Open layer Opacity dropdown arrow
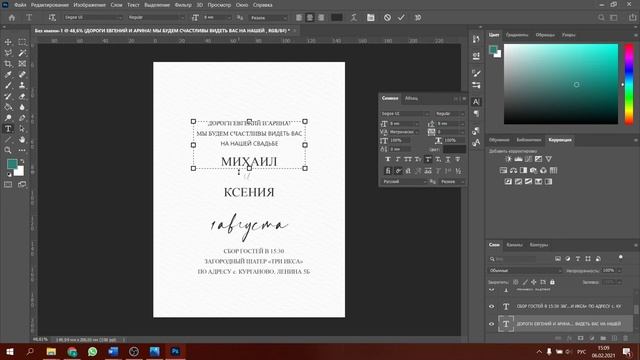Image resolution: width=640 pixels, height=360 pixels. (620, 270)
